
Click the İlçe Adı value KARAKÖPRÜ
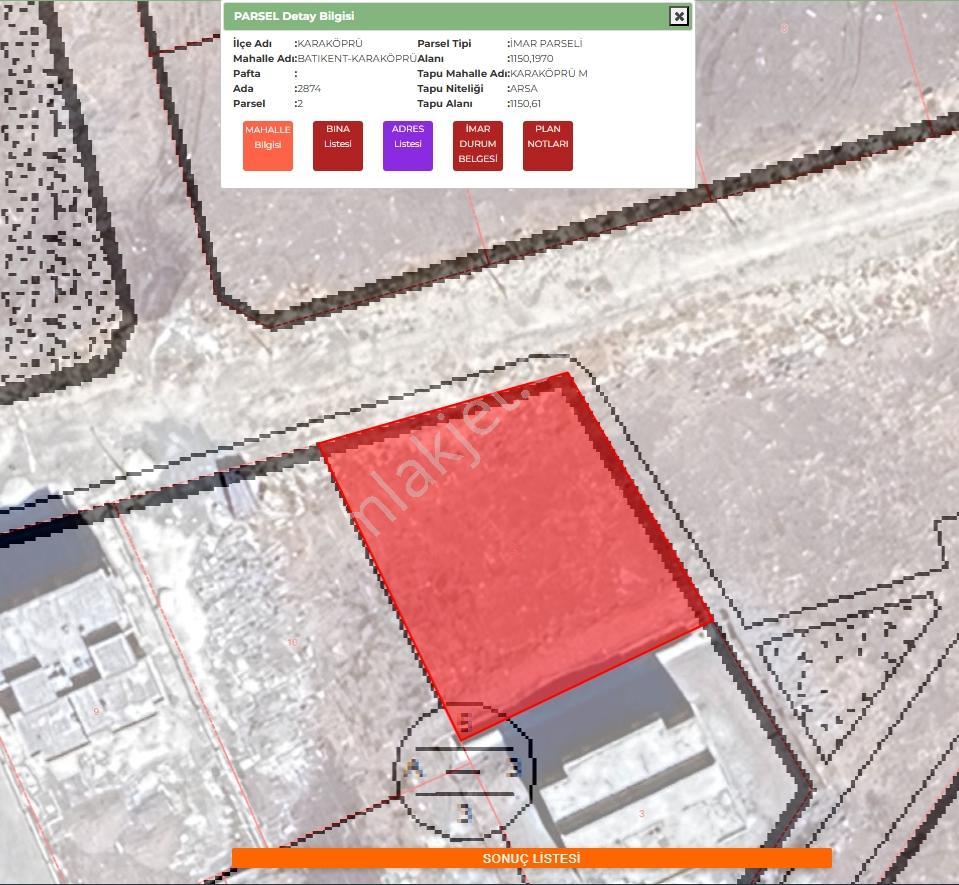pos(330,43)
